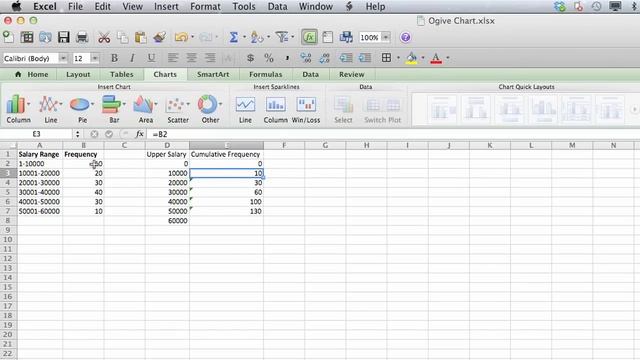
Task: Center text alignment
Action: coord(191,58)
